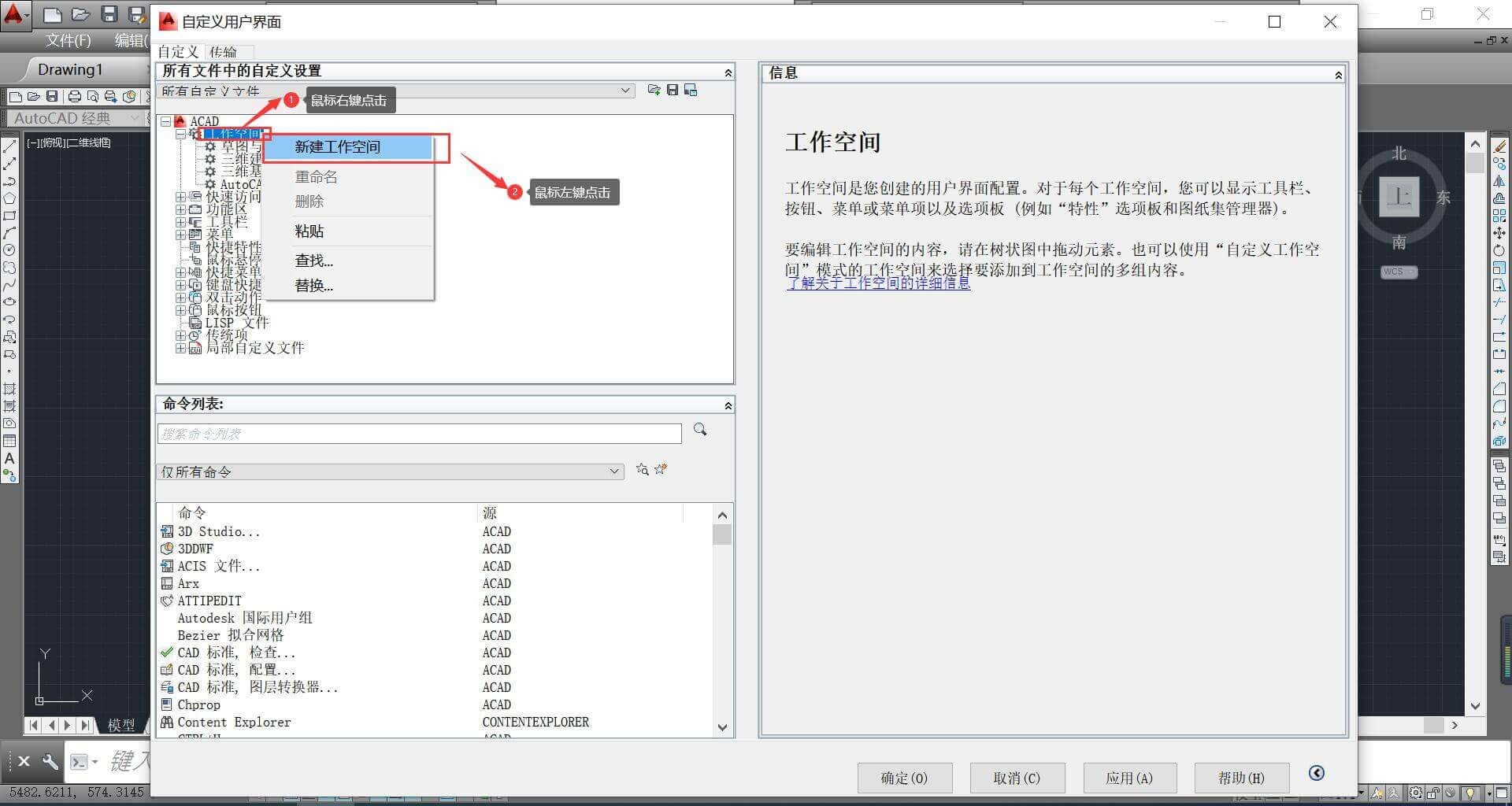Click the Open folder icon in the AutoCAD quick access toolbar
The image size is (1512, 806).
80,14
